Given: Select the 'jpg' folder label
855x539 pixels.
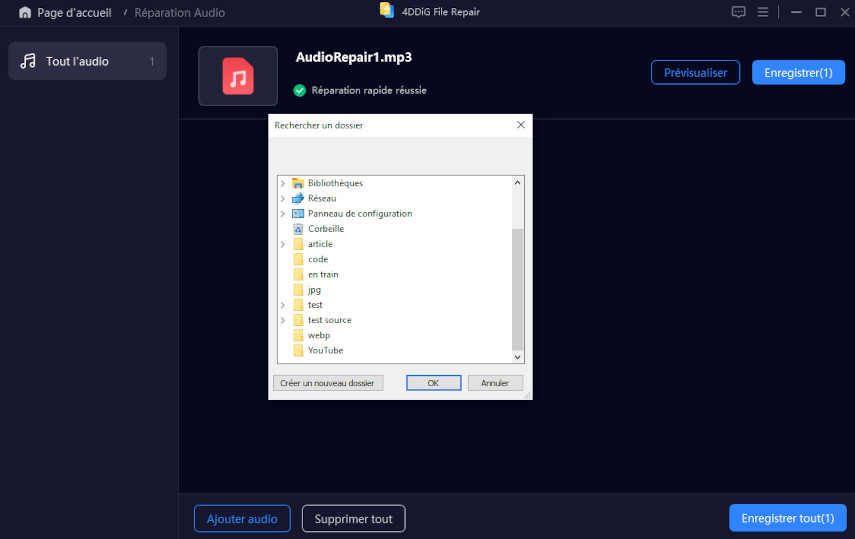Looking at the screenshot, I should pos(314,290).
